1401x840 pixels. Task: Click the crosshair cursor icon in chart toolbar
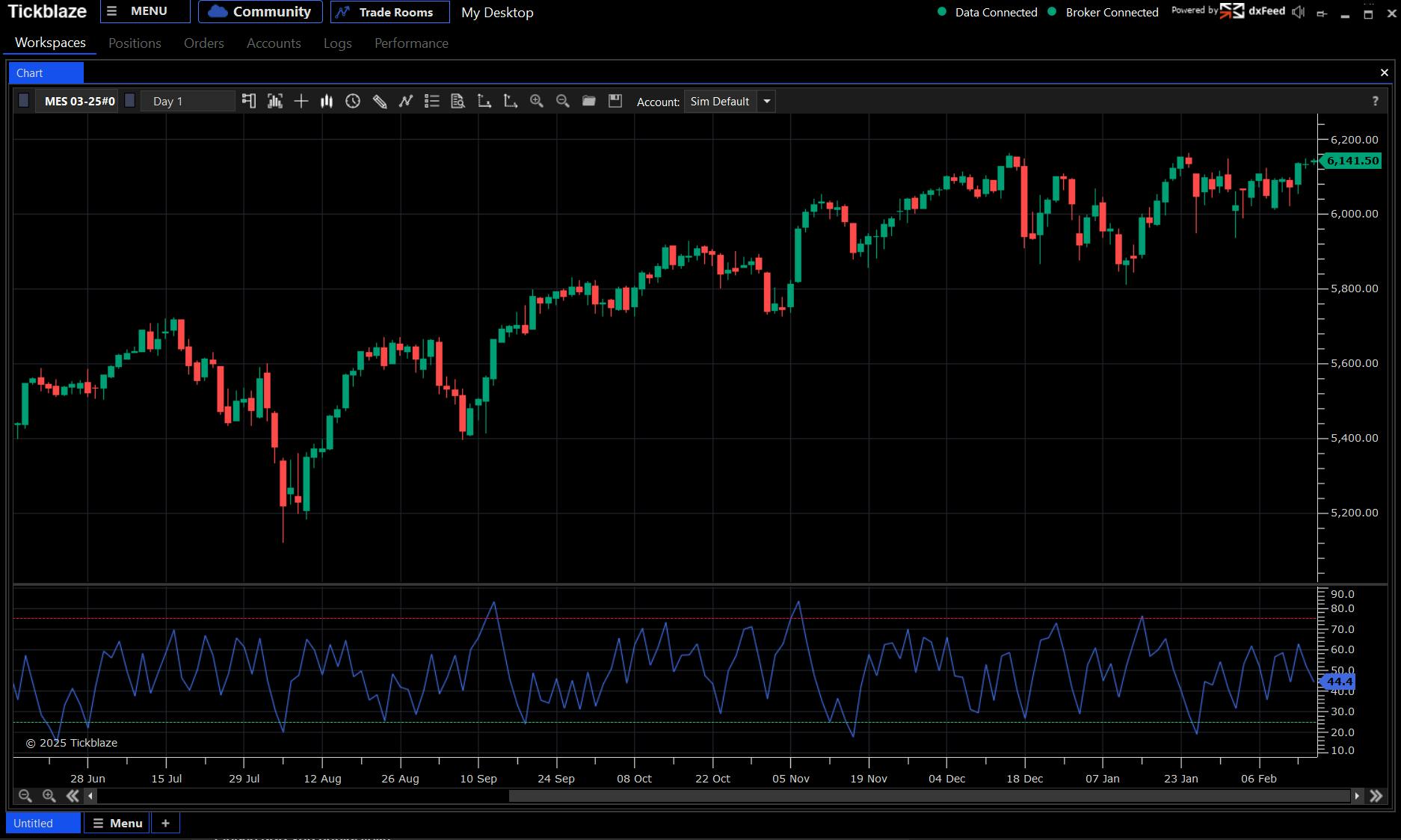click(301, 102)
